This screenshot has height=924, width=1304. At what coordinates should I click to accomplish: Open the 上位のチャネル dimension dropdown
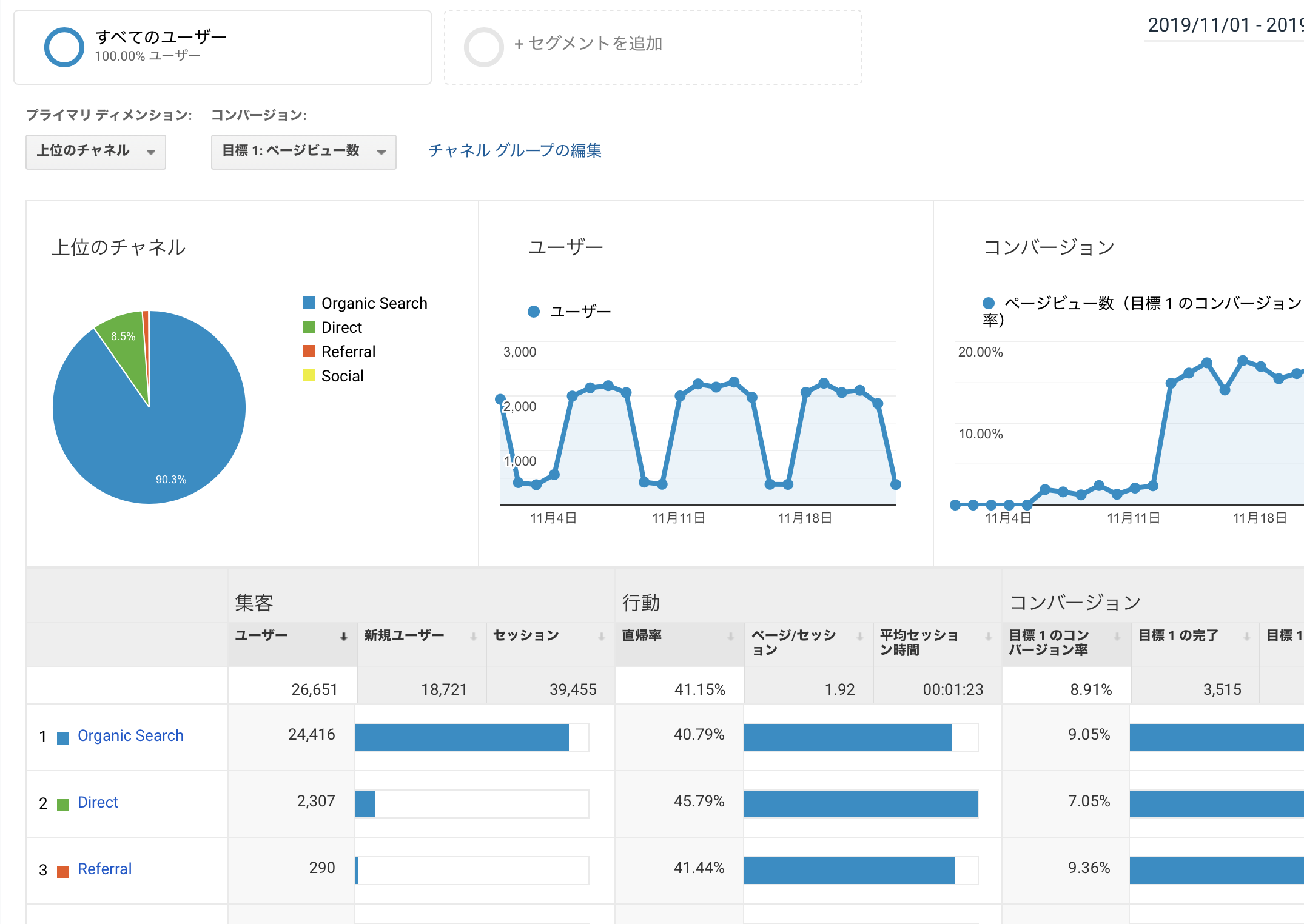tap(95, 152)
